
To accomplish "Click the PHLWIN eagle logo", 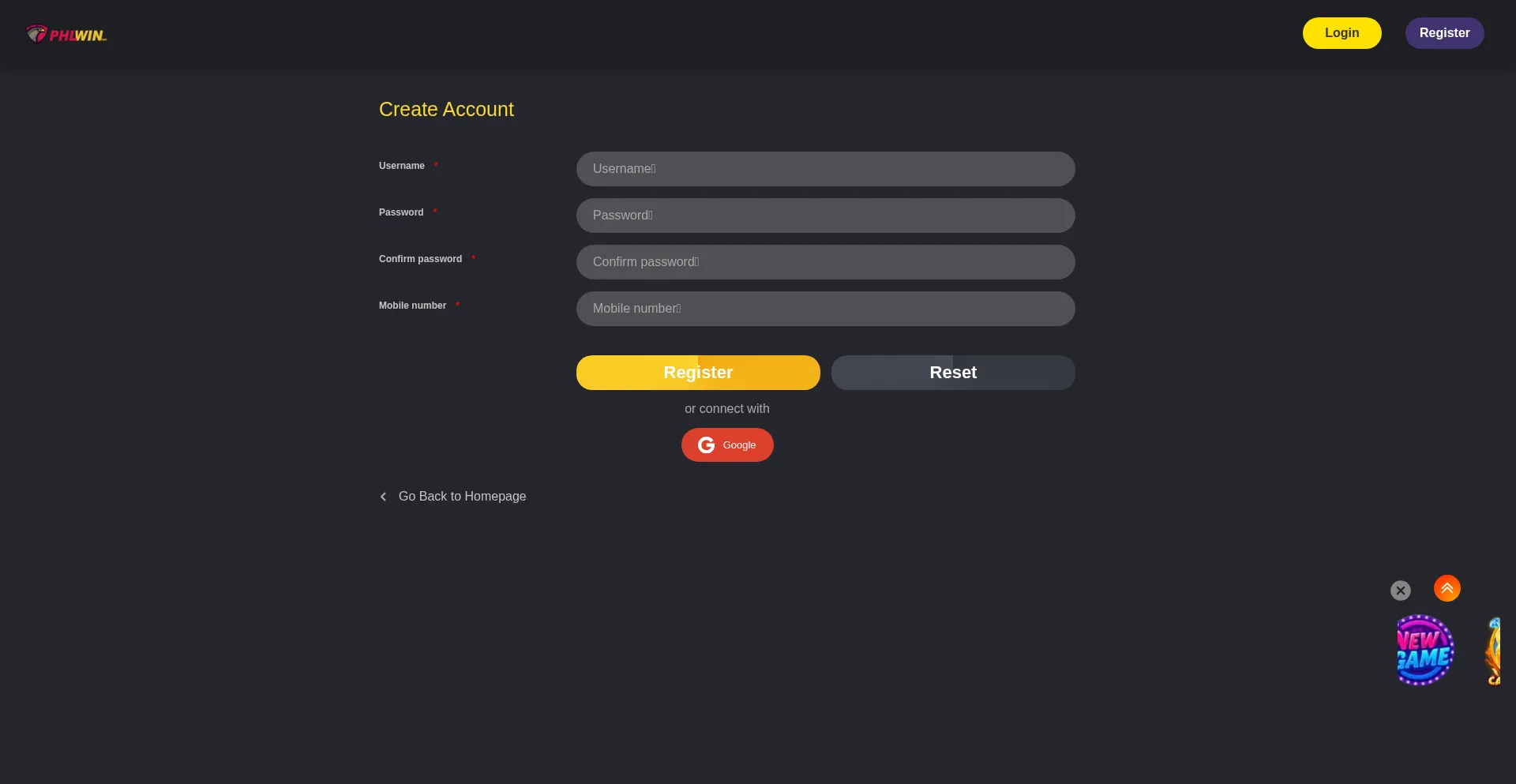I will click(x=66, y=34).
